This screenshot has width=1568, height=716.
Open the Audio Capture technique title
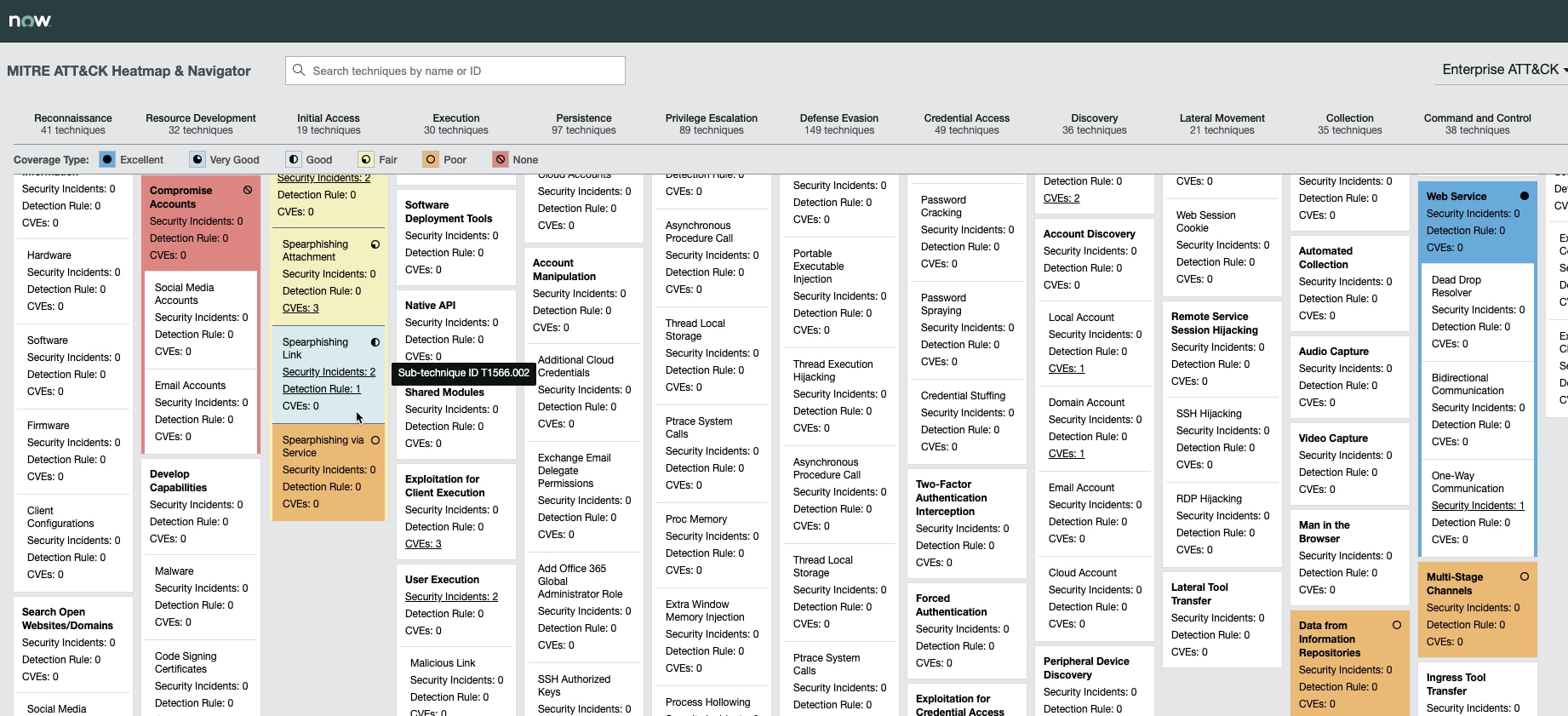[1334, 352]
